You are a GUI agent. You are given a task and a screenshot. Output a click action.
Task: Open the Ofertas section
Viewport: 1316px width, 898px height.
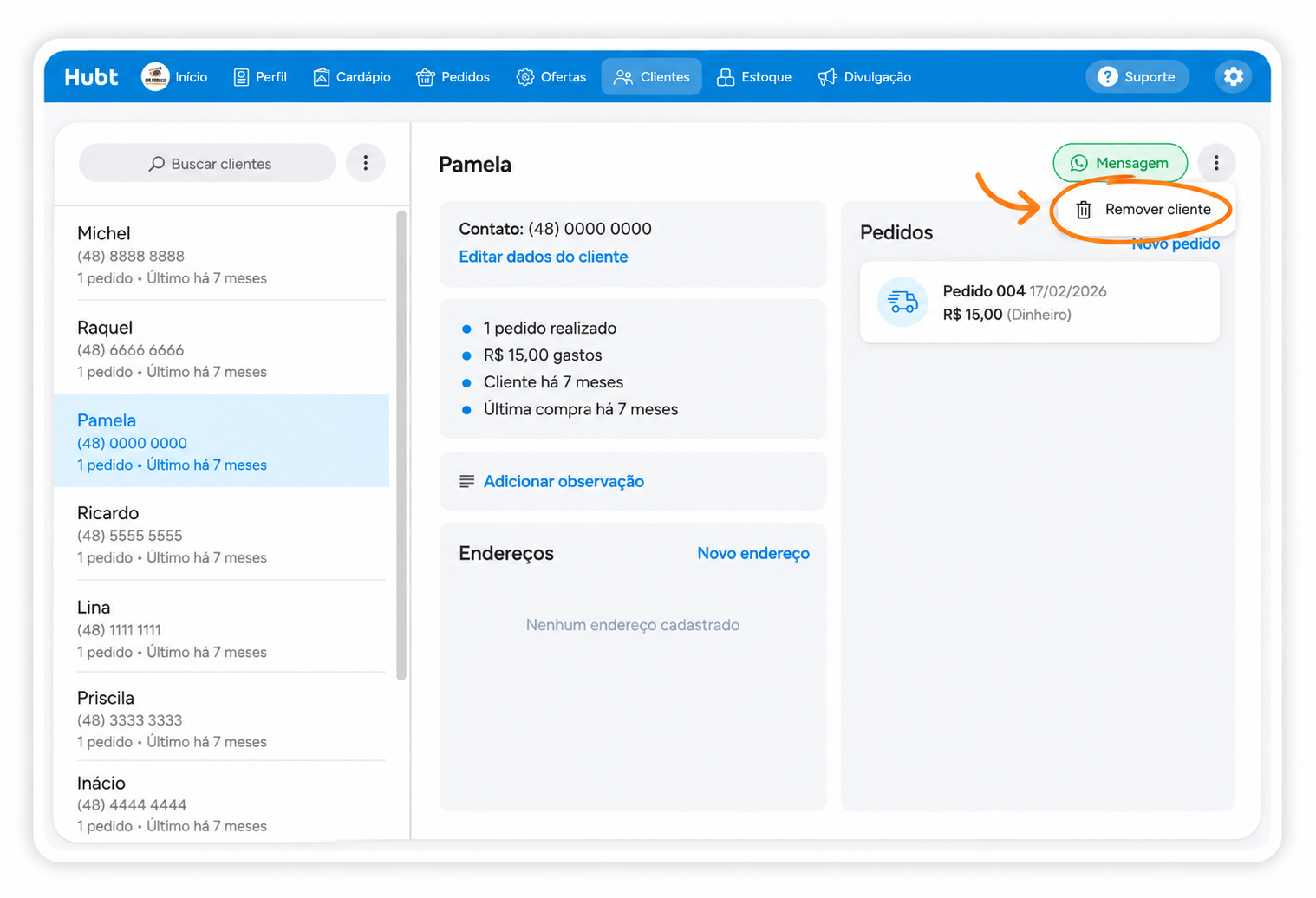pos(551,77)
